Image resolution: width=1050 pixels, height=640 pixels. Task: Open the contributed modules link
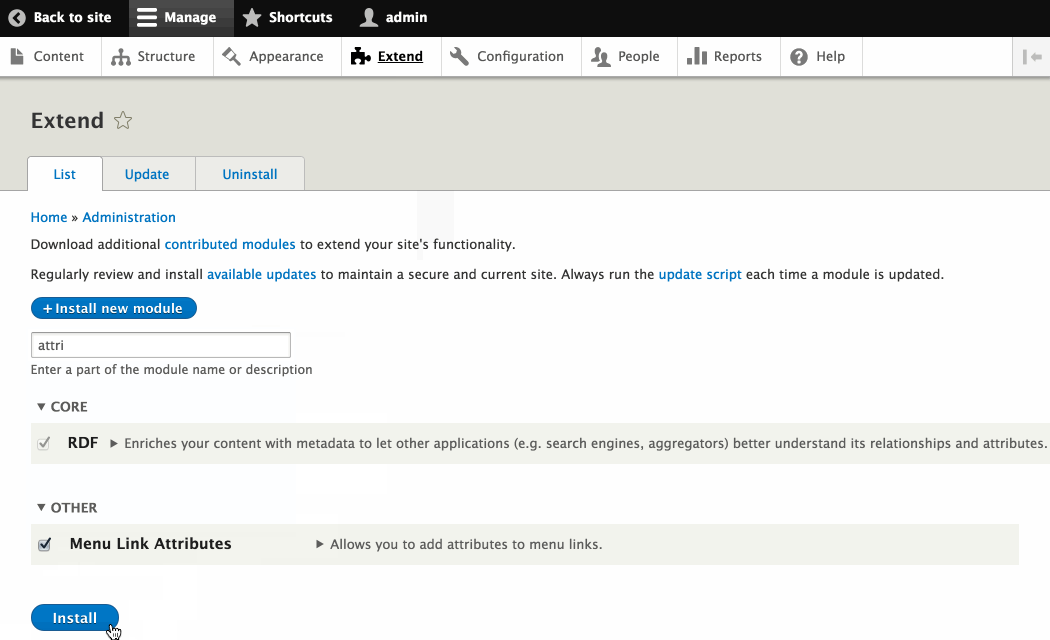point(230,244)
